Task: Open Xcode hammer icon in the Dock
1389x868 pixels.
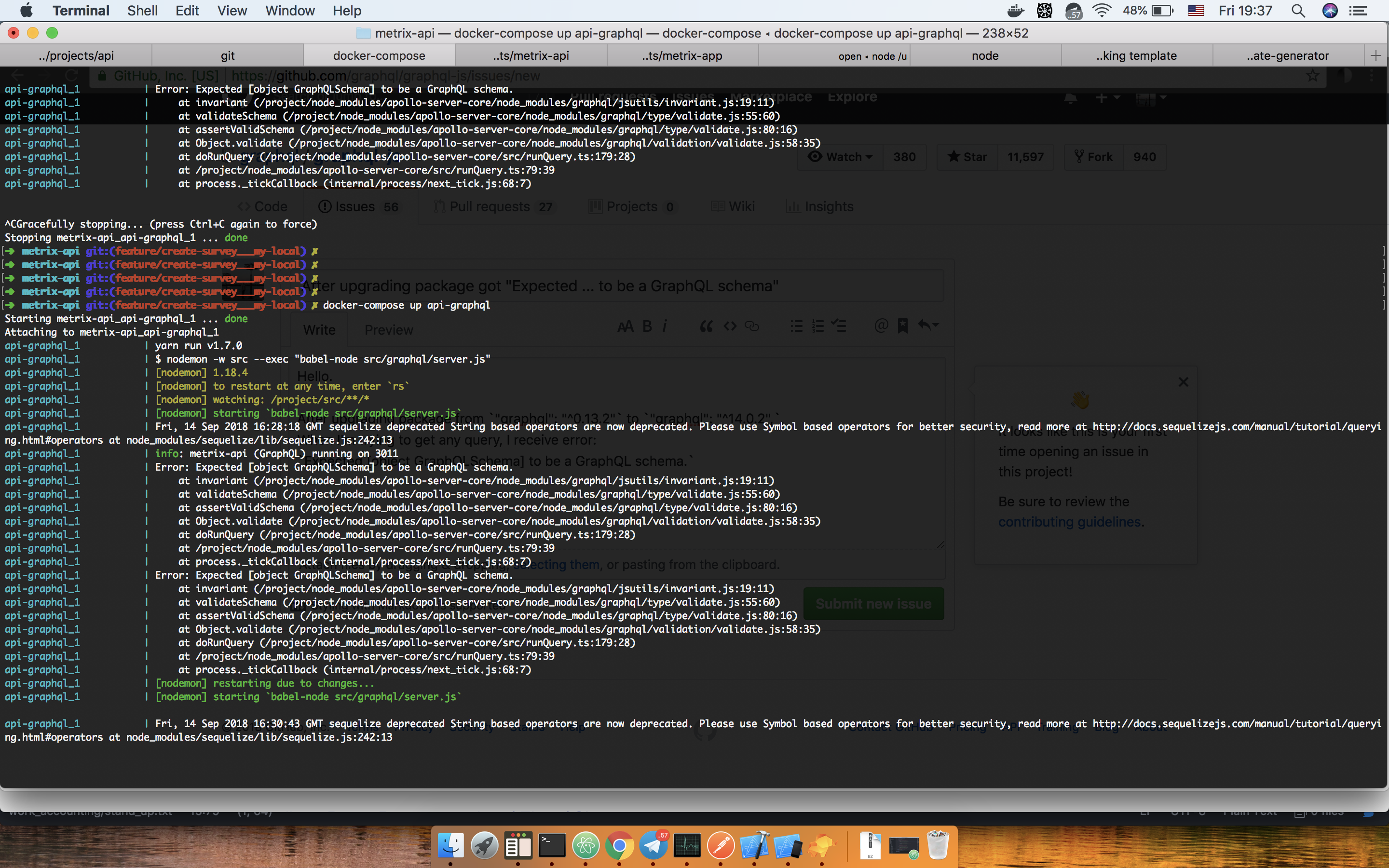Action: click(x=755, y=845)
